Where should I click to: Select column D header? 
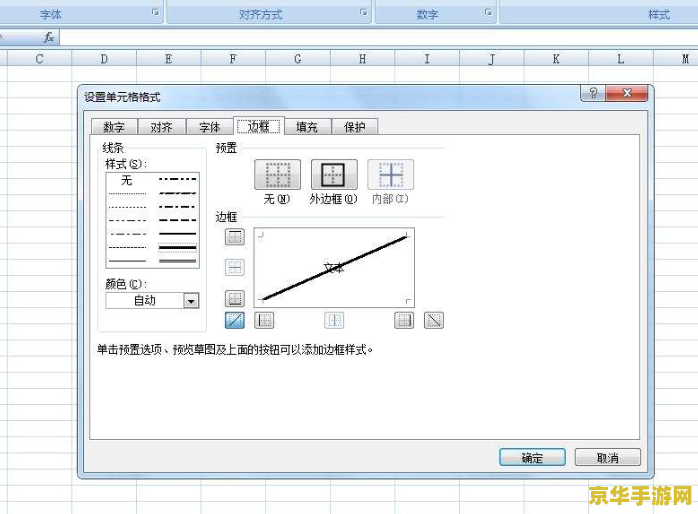point(104,58)
